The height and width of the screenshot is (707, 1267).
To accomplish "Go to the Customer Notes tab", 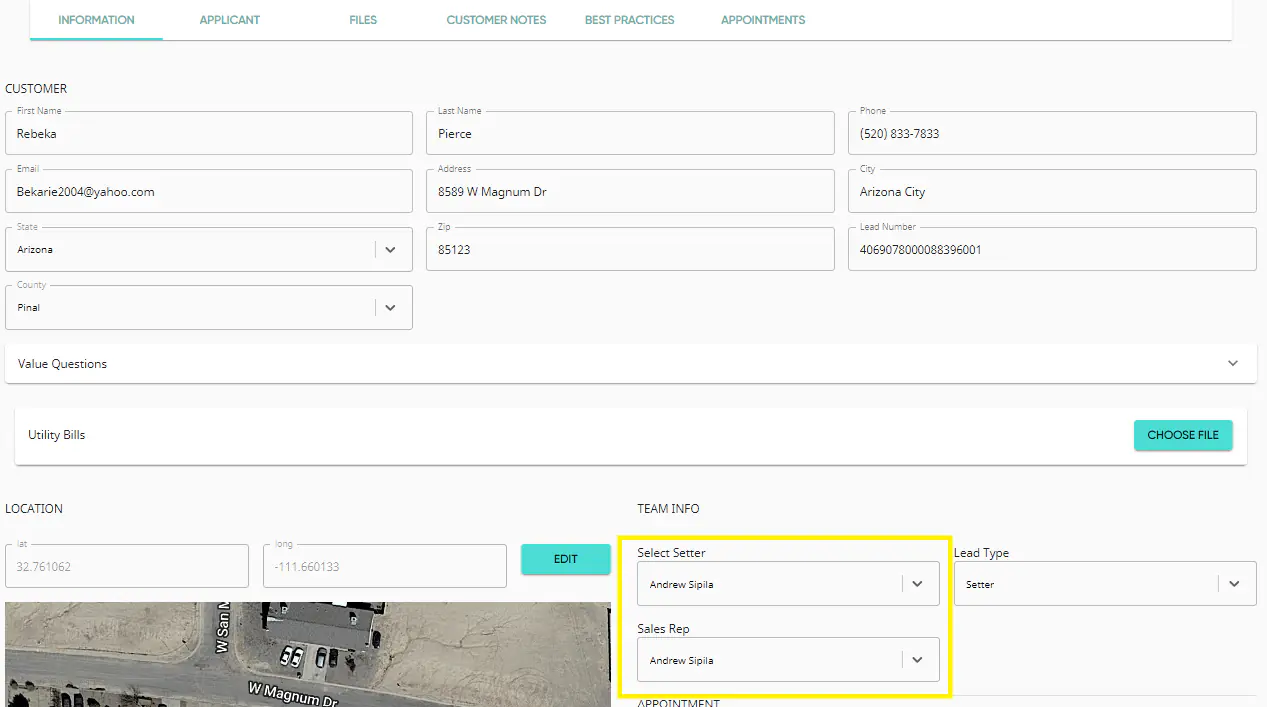I will pos(496,20).
